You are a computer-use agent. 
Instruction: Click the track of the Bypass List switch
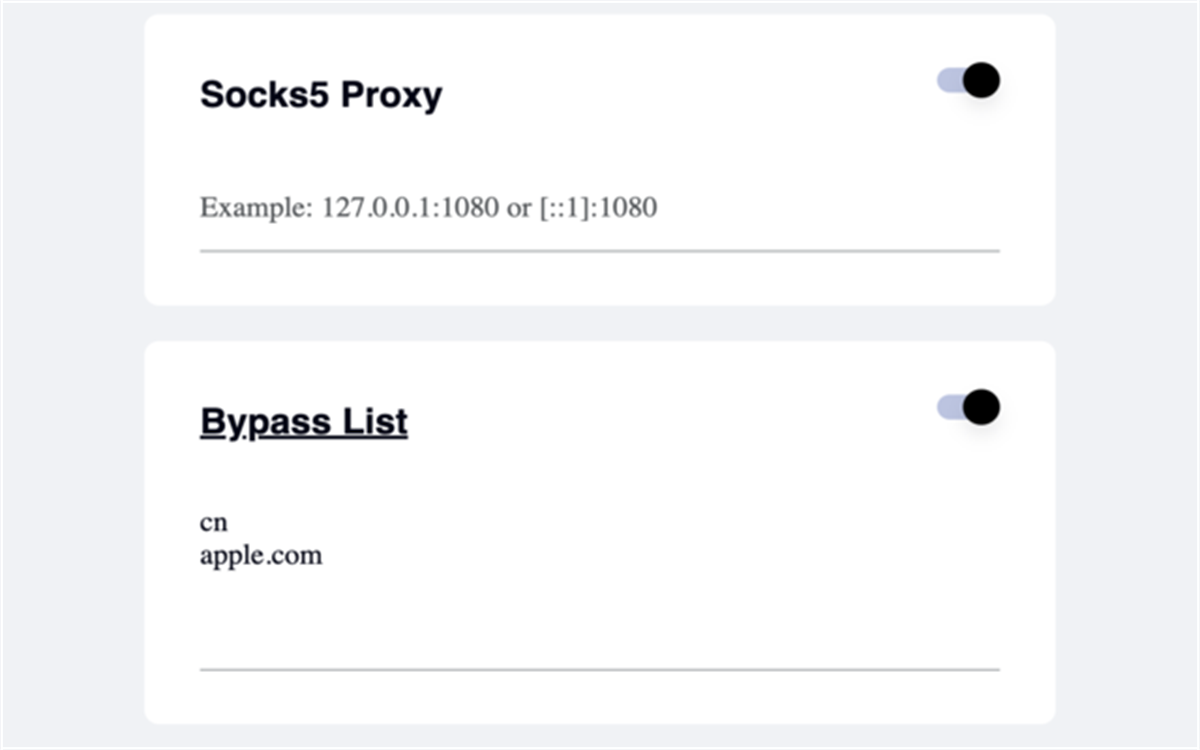click(950, 407)
